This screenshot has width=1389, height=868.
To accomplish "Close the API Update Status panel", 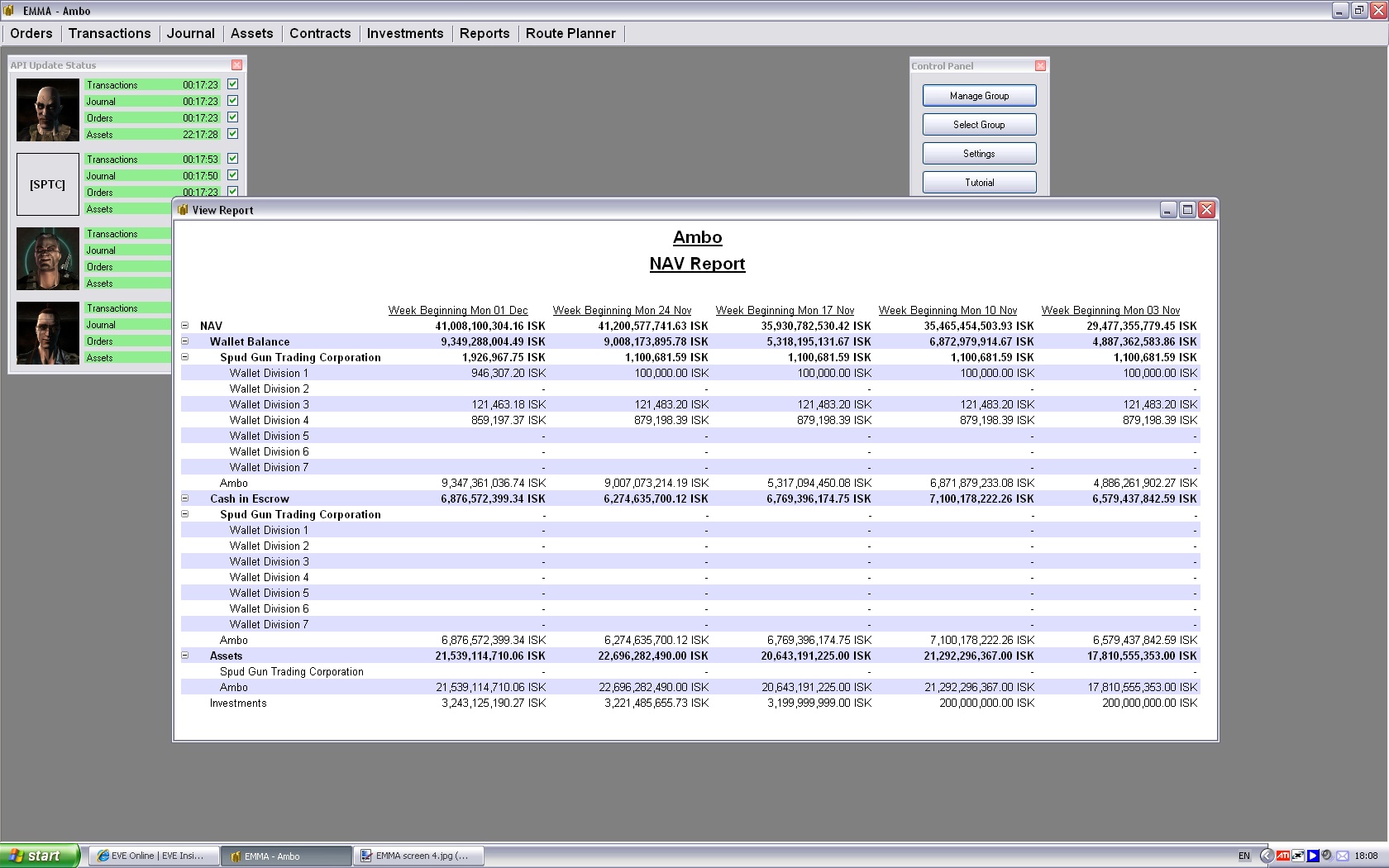I will tap(237, 65).
